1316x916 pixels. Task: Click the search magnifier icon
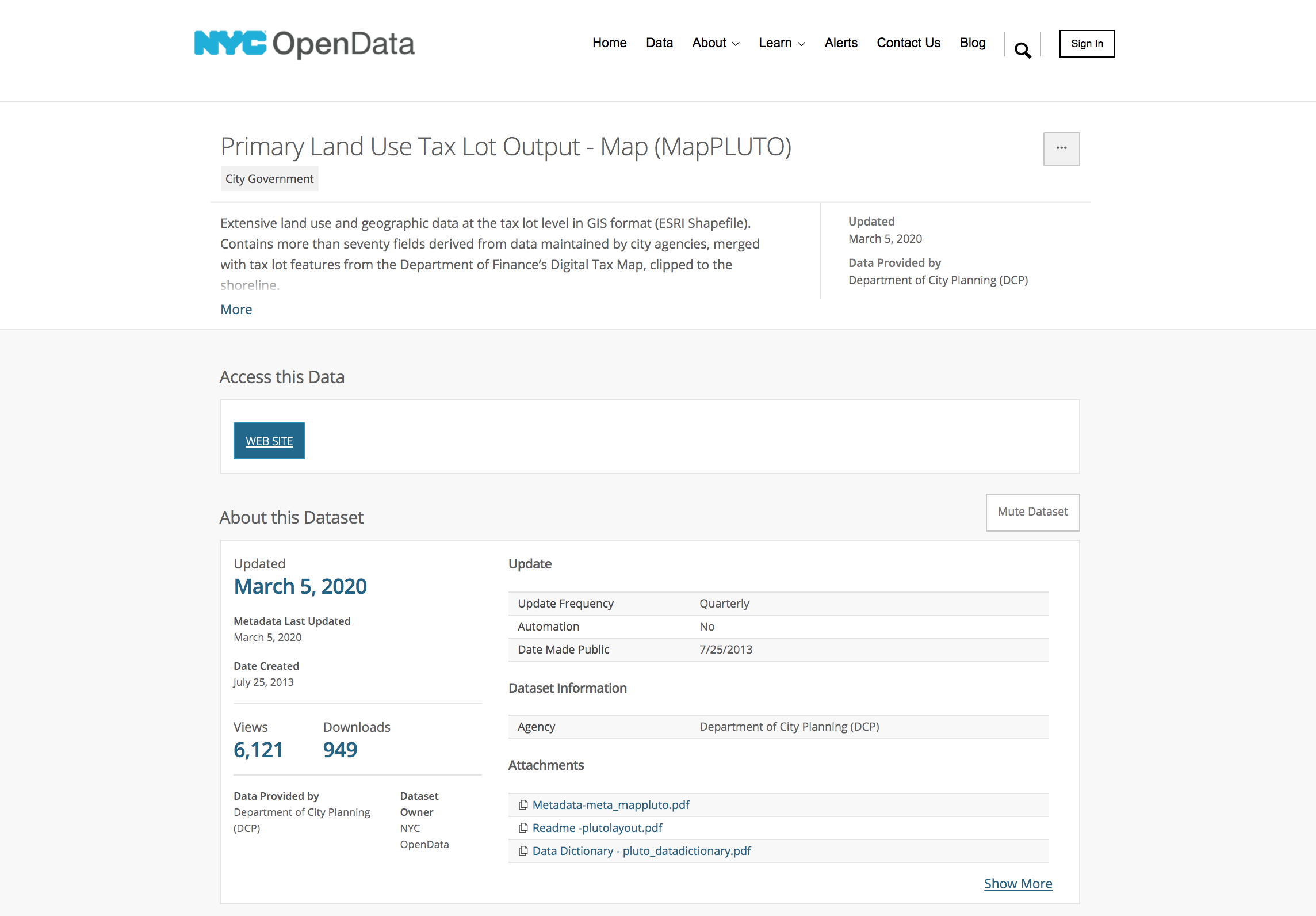click(x=1022, y=51)
